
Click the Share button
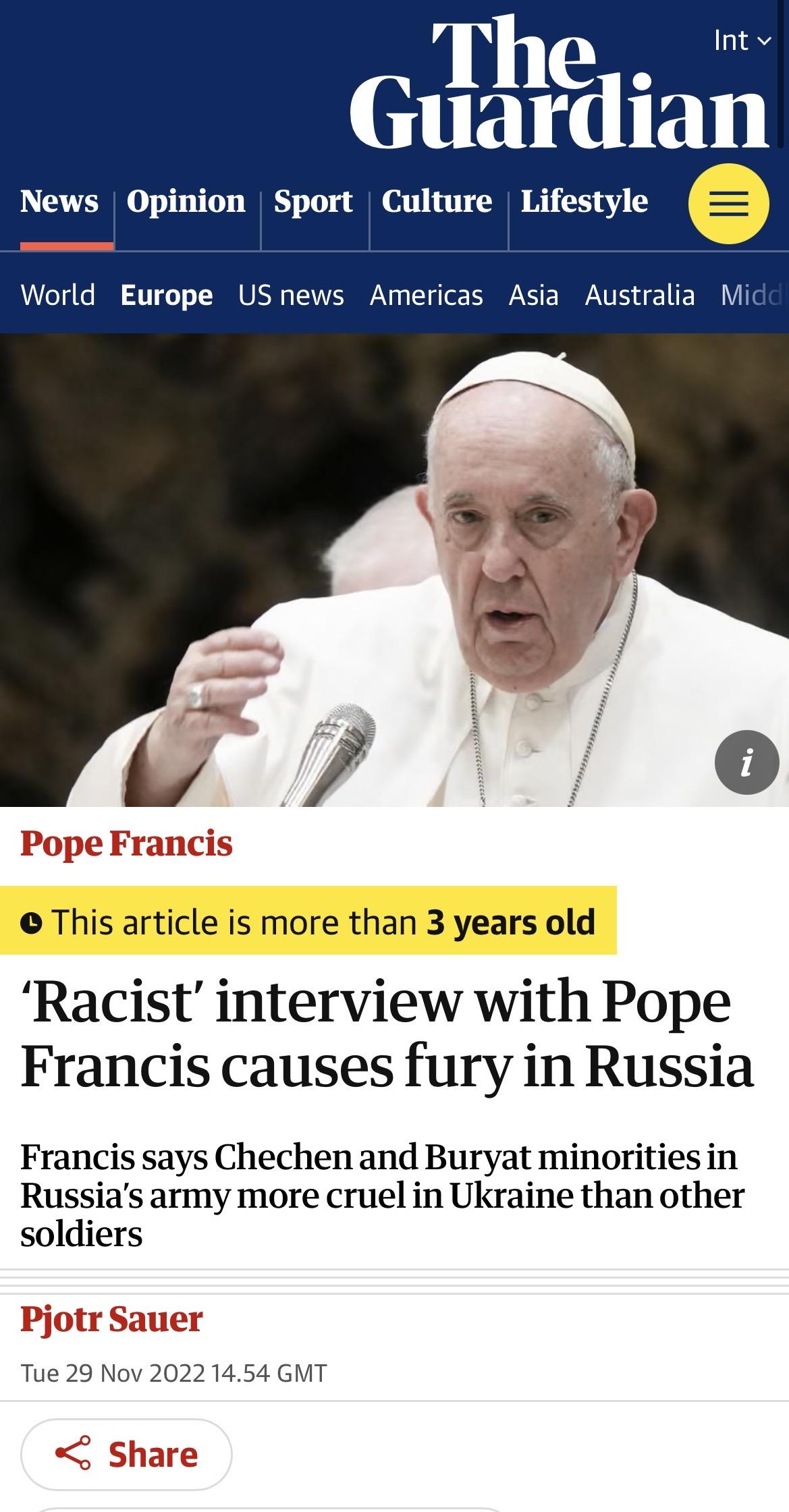pos(126,1455)
